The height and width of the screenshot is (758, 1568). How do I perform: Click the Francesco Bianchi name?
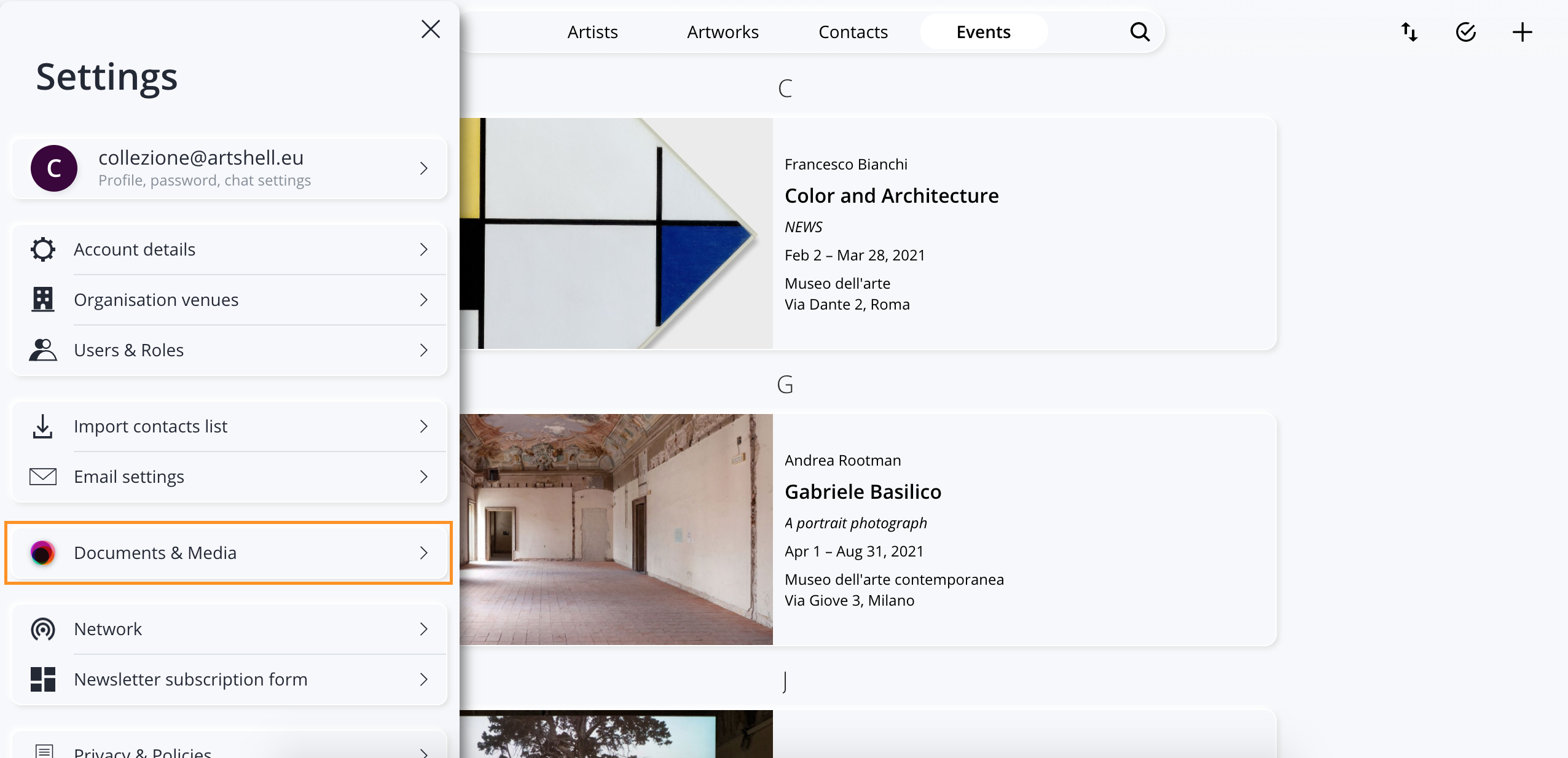pyautogui.click(x=845, y=165)
